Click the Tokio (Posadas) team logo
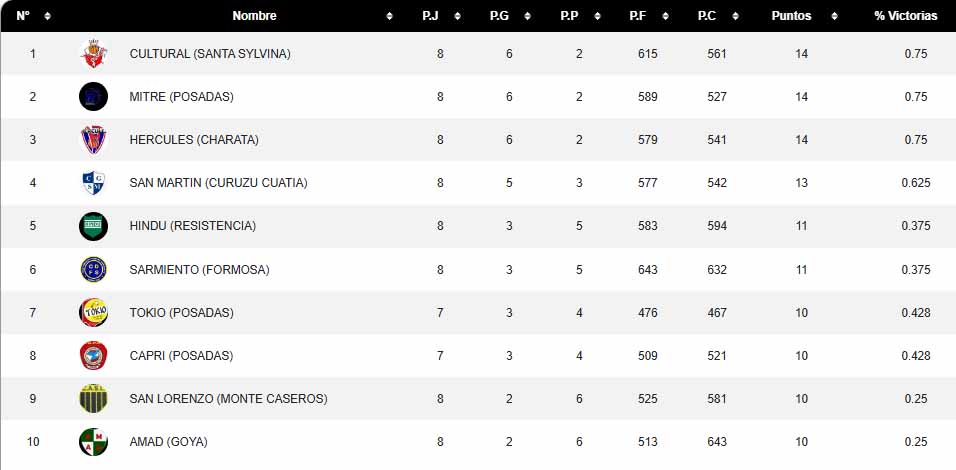The width and height of the screenshot is (956, 470). 93,312
